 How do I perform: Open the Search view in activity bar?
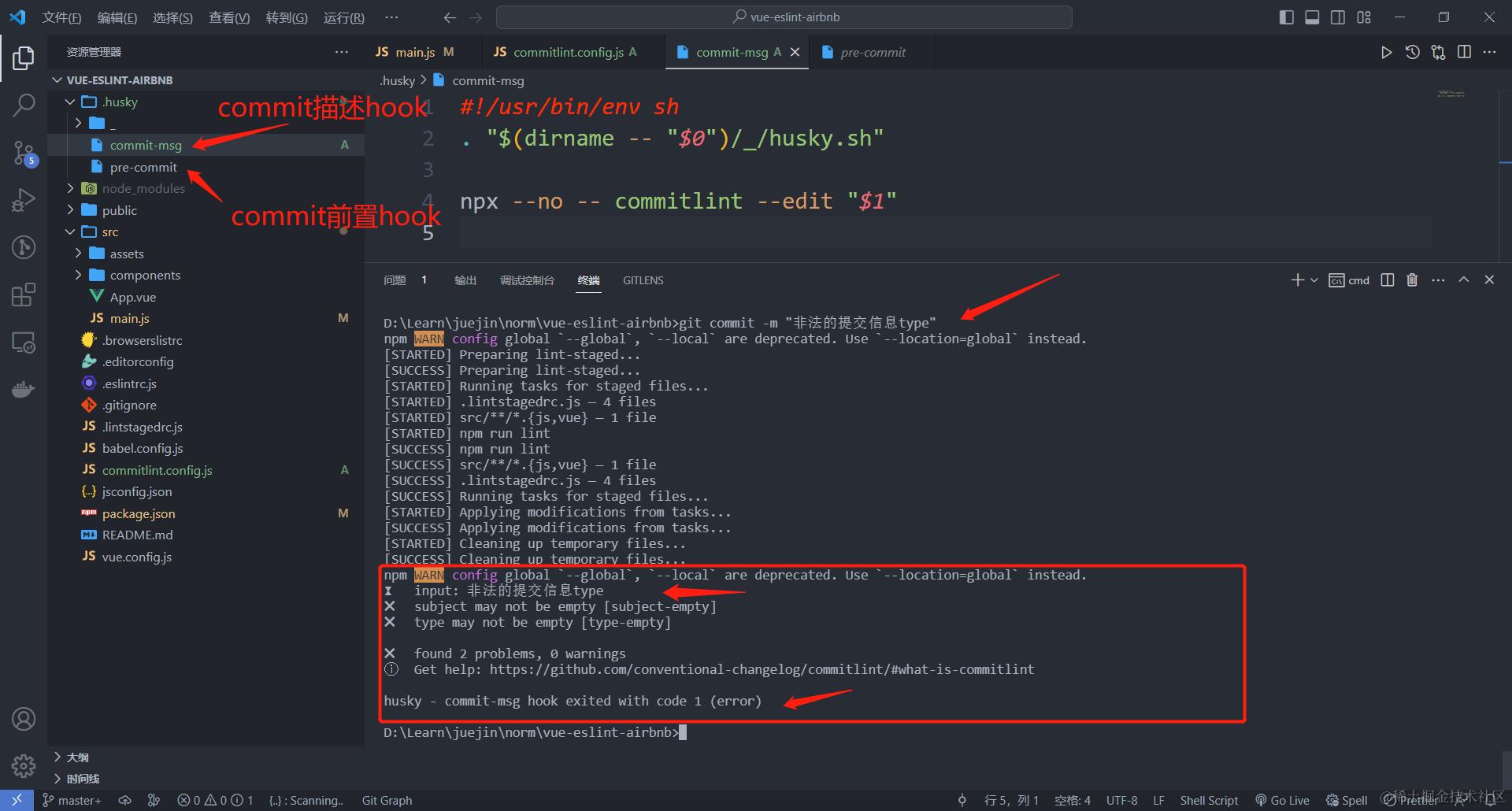point(24,105)
